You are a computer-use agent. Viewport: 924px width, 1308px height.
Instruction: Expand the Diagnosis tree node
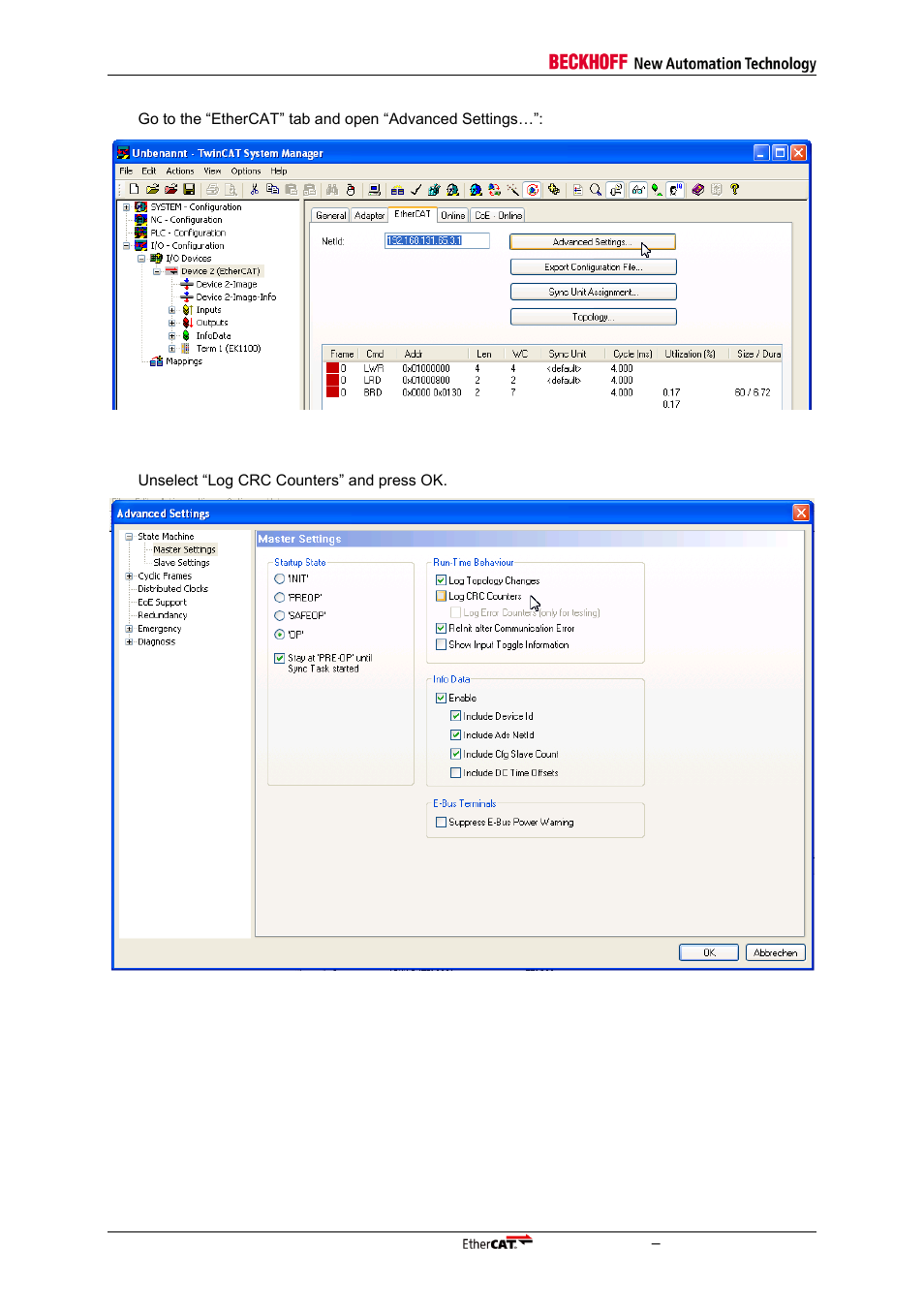(x=129, y=641)
